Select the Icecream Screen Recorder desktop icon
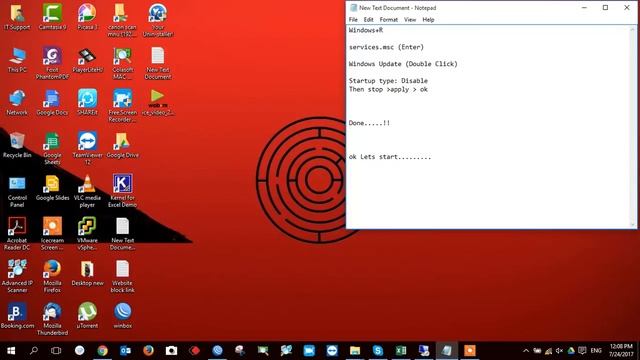Image resolution: width=640 pixels, height=360 pixels. pyautogui.click(x=52, y=234)
